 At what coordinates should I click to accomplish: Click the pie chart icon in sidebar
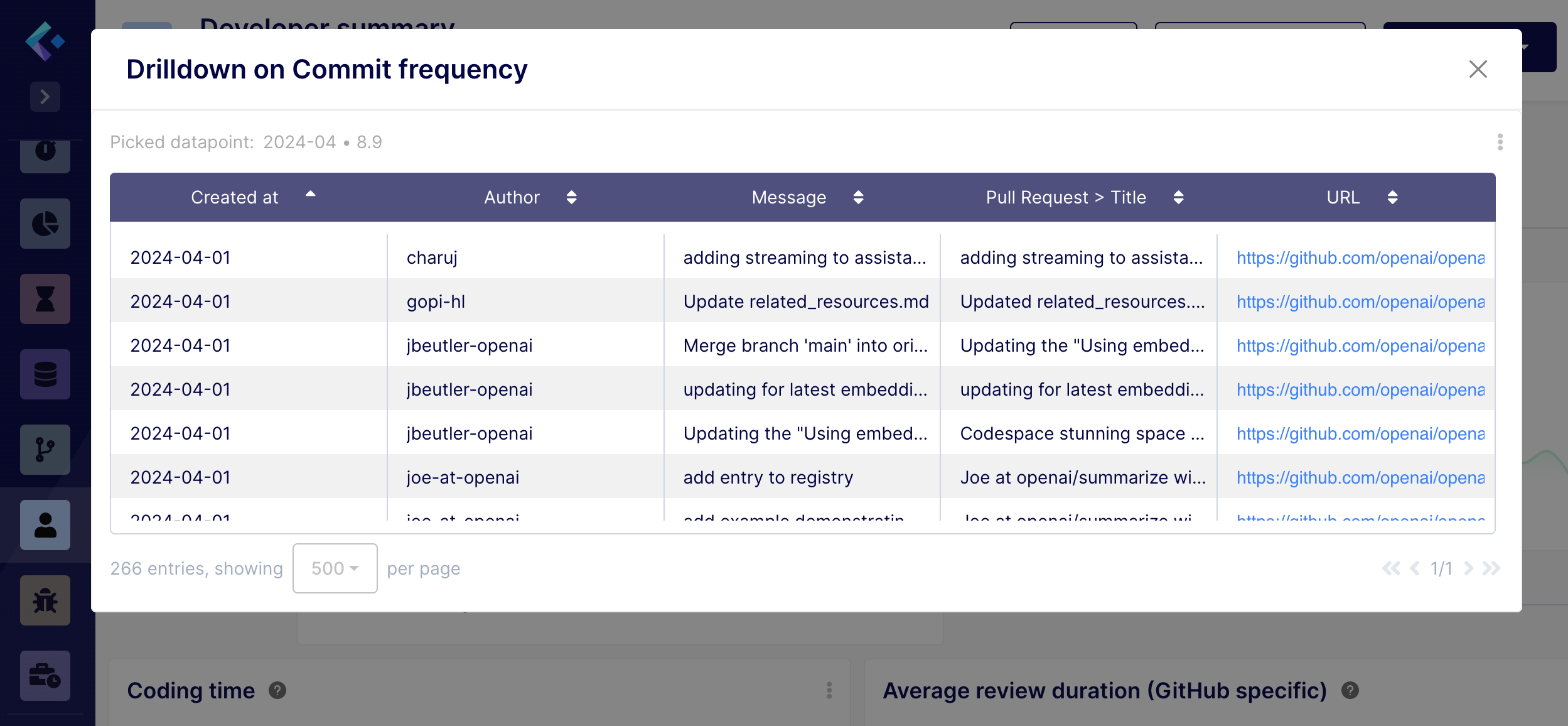pos(45,224)
